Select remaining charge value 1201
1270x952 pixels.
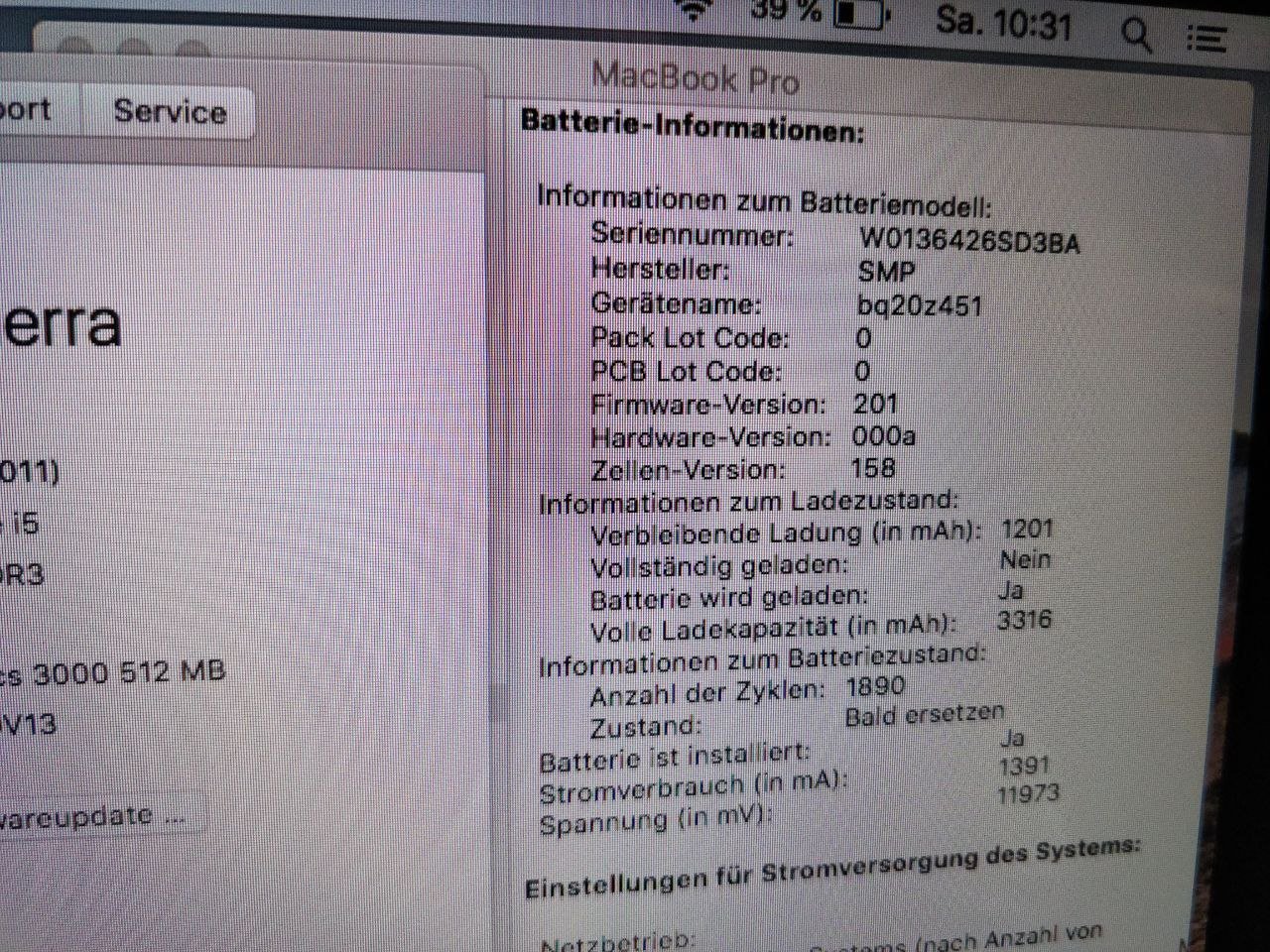tap(1027, 529)
